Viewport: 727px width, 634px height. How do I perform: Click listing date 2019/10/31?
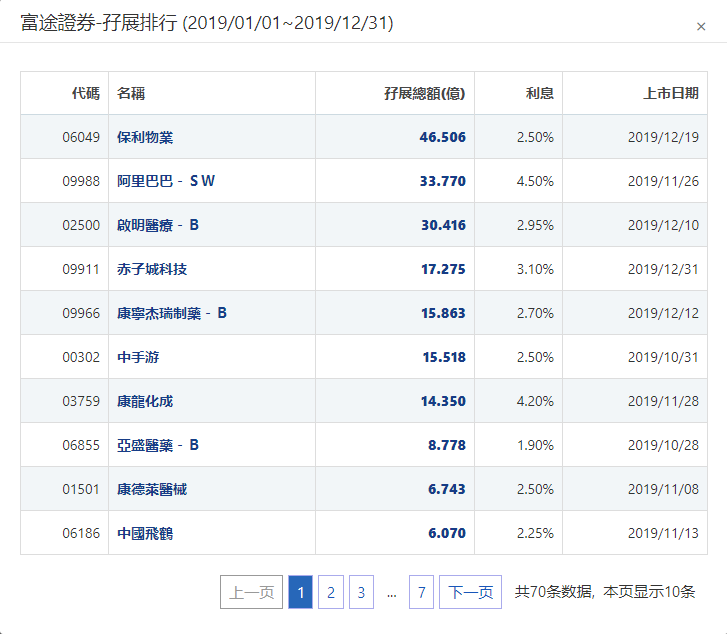(x=663, y=357)
